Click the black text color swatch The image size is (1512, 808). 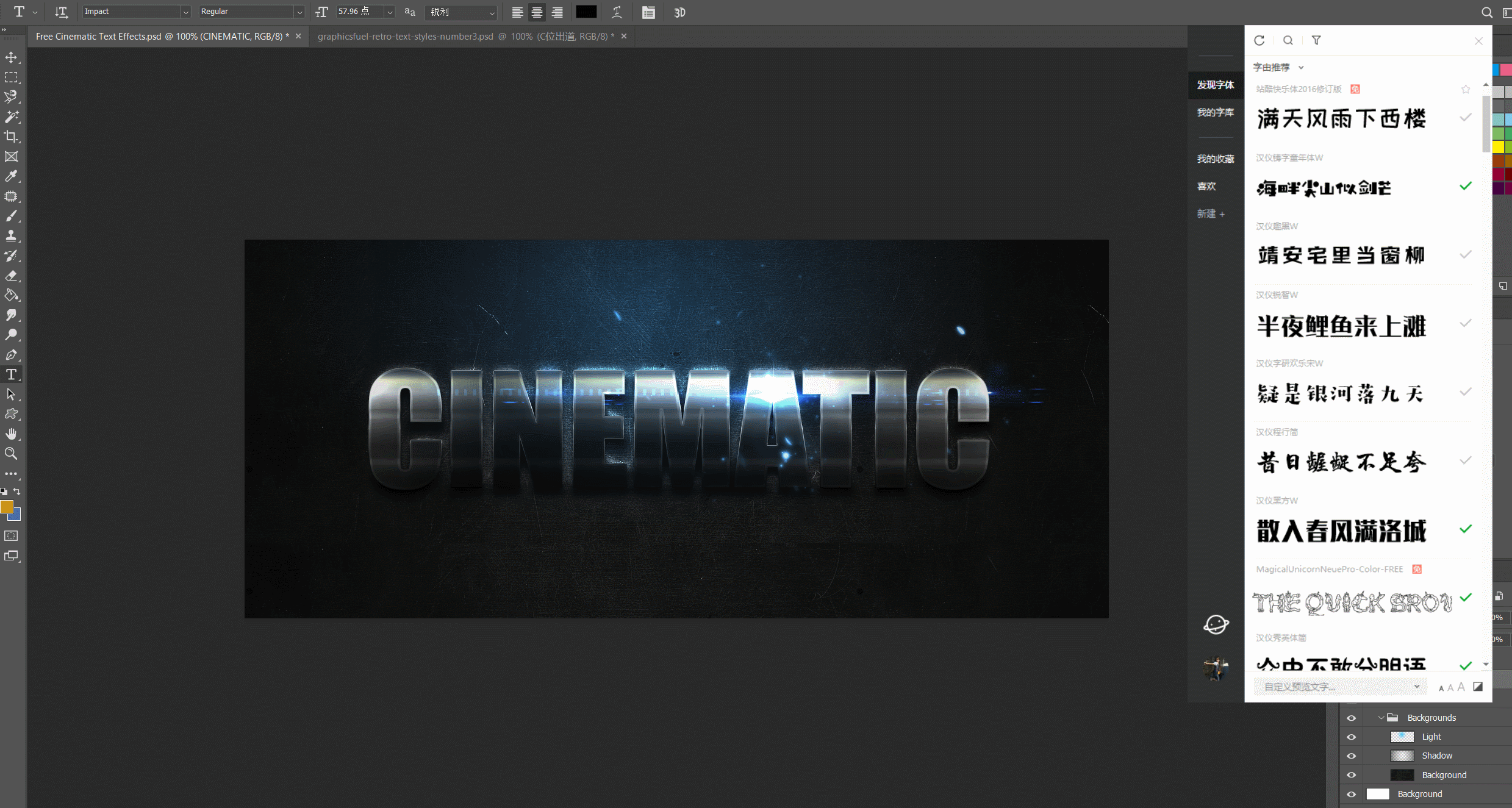point(586,12)
